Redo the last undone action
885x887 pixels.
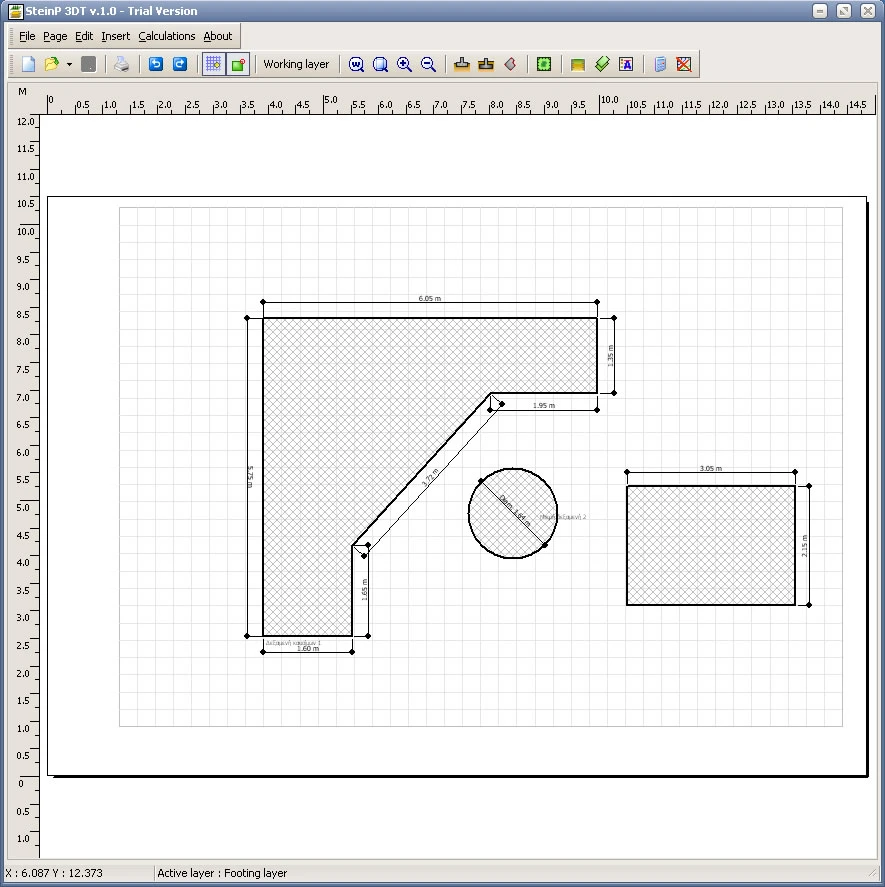[180, 64]
